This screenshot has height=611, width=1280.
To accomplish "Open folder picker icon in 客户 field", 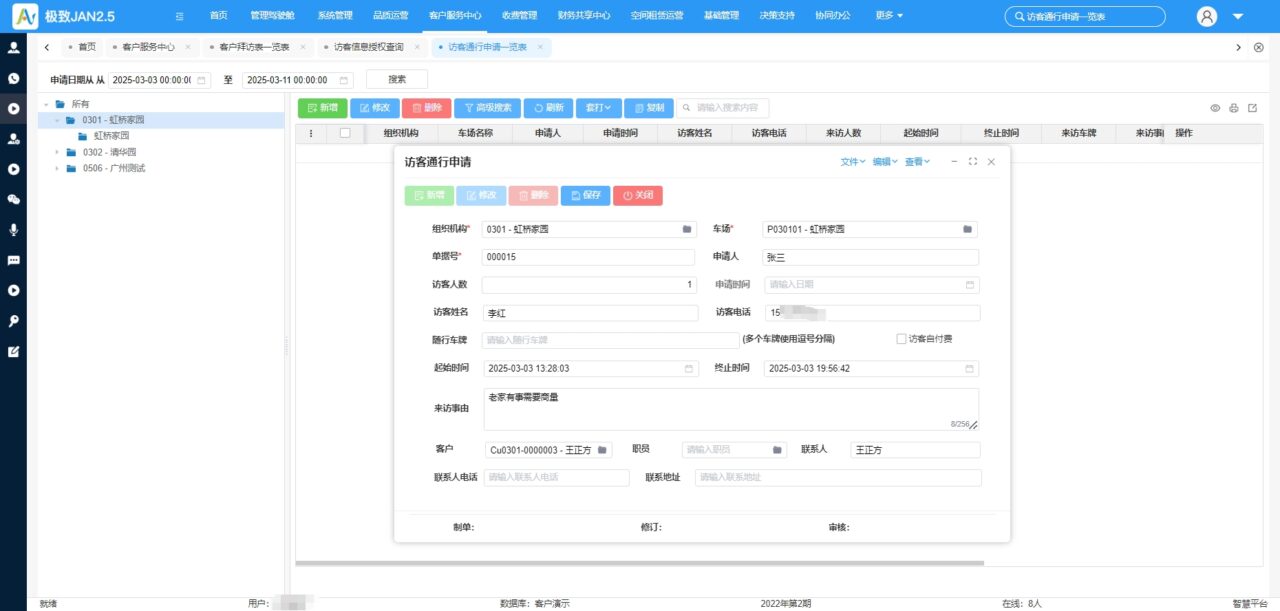I will coord(602,450).
